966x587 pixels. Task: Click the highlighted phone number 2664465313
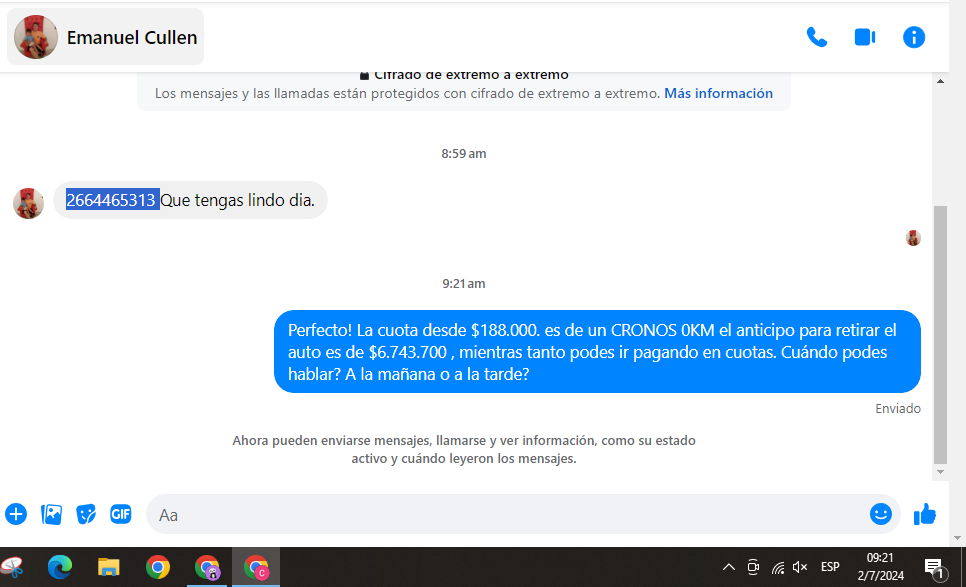[112, 200]
